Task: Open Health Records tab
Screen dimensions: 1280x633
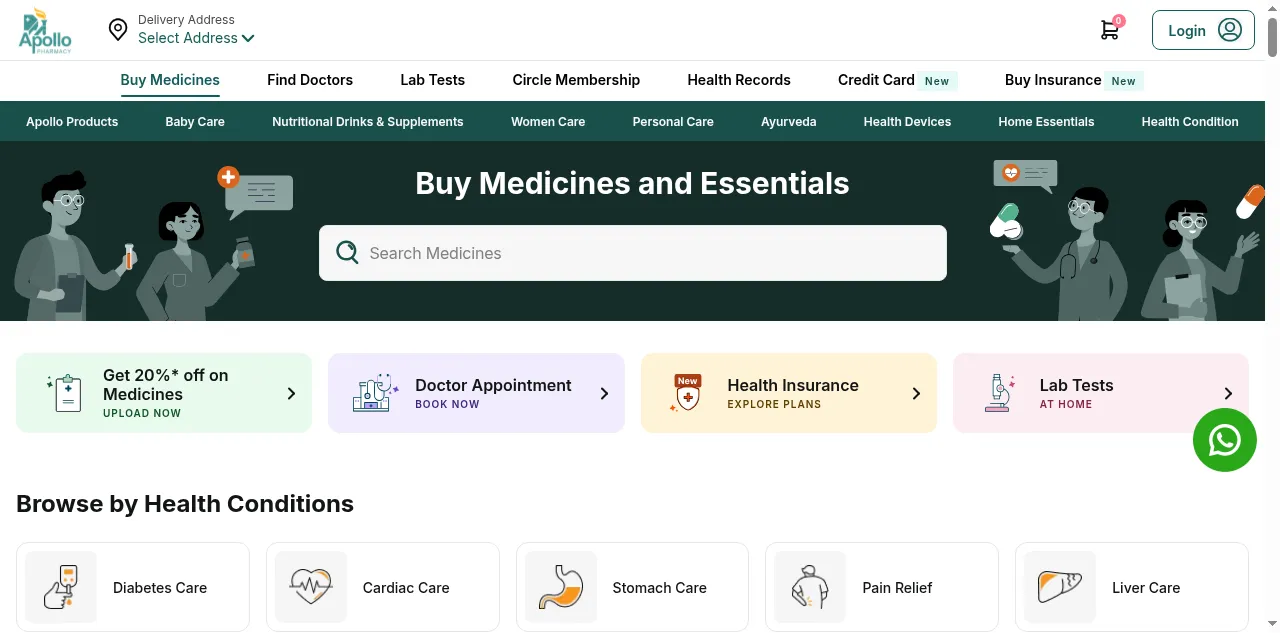Action: click(739, 80)
